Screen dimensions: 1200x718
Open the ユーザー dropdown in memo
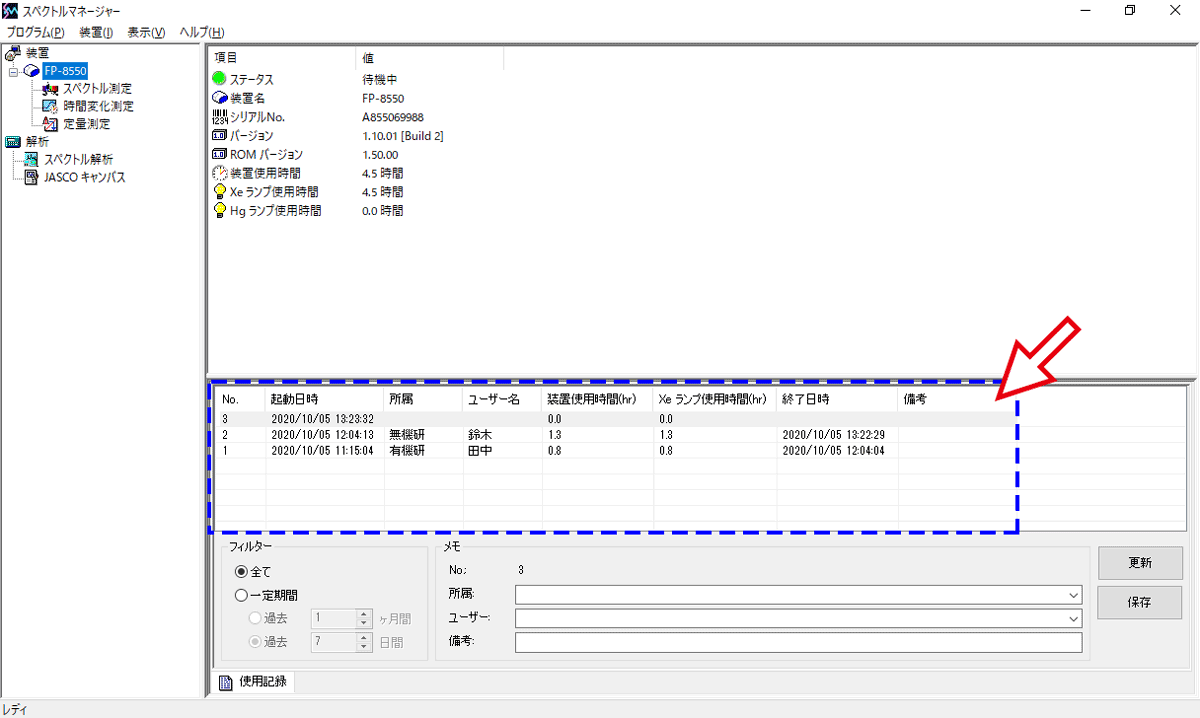(x=1072, y=619)
